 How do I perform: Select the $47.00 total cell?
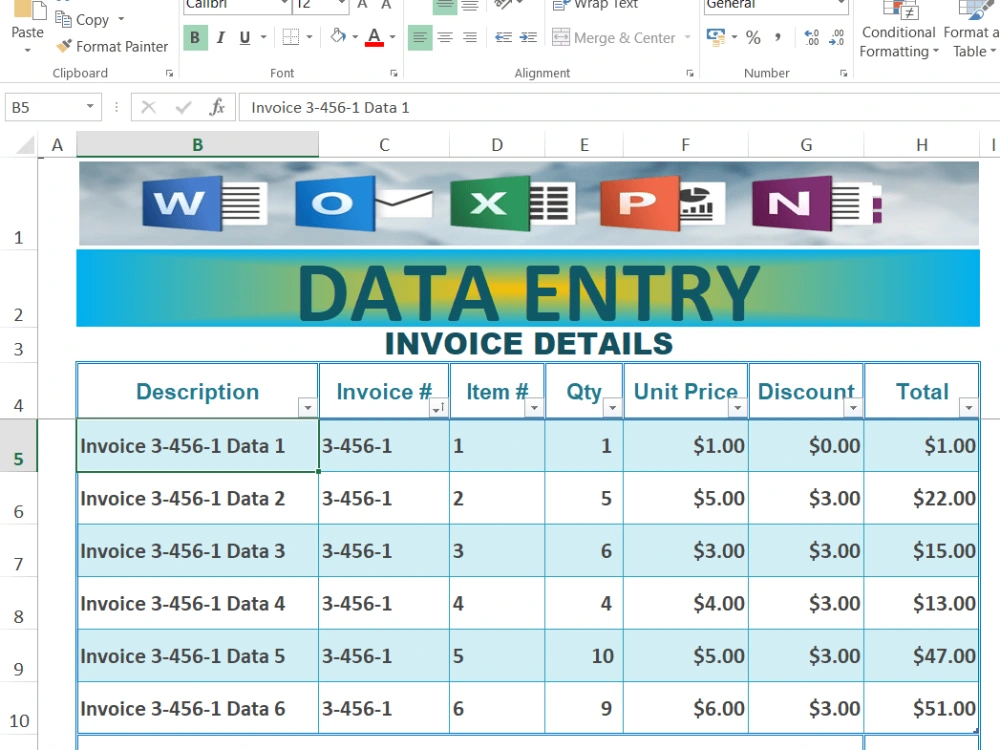click(x=922, y=656)
